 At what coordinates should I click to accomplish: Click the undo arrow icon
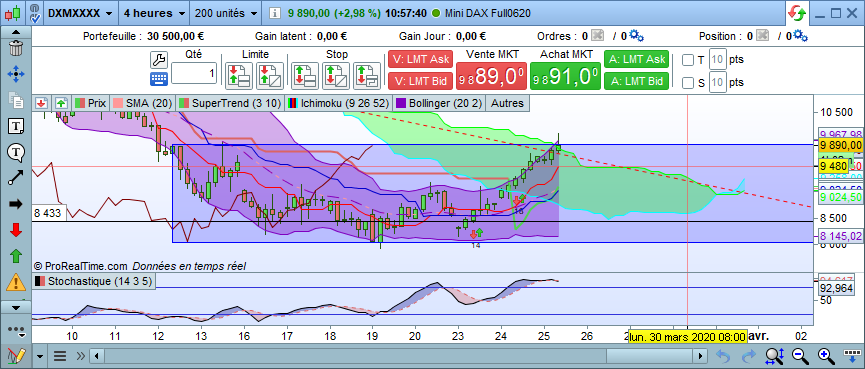click(724, 356)
